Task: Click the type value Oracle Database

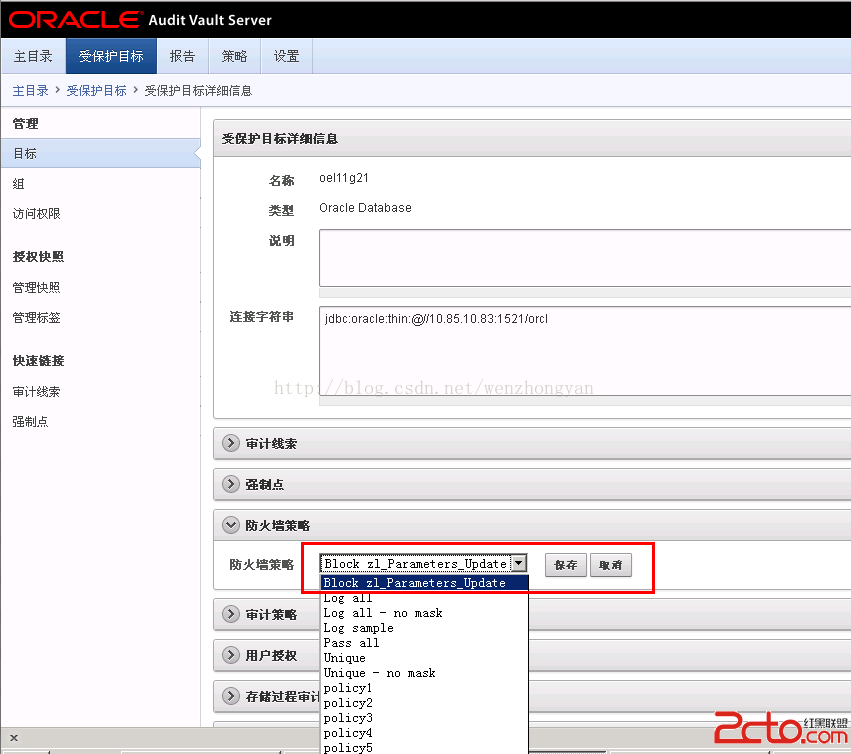Action: click(365, 208)
